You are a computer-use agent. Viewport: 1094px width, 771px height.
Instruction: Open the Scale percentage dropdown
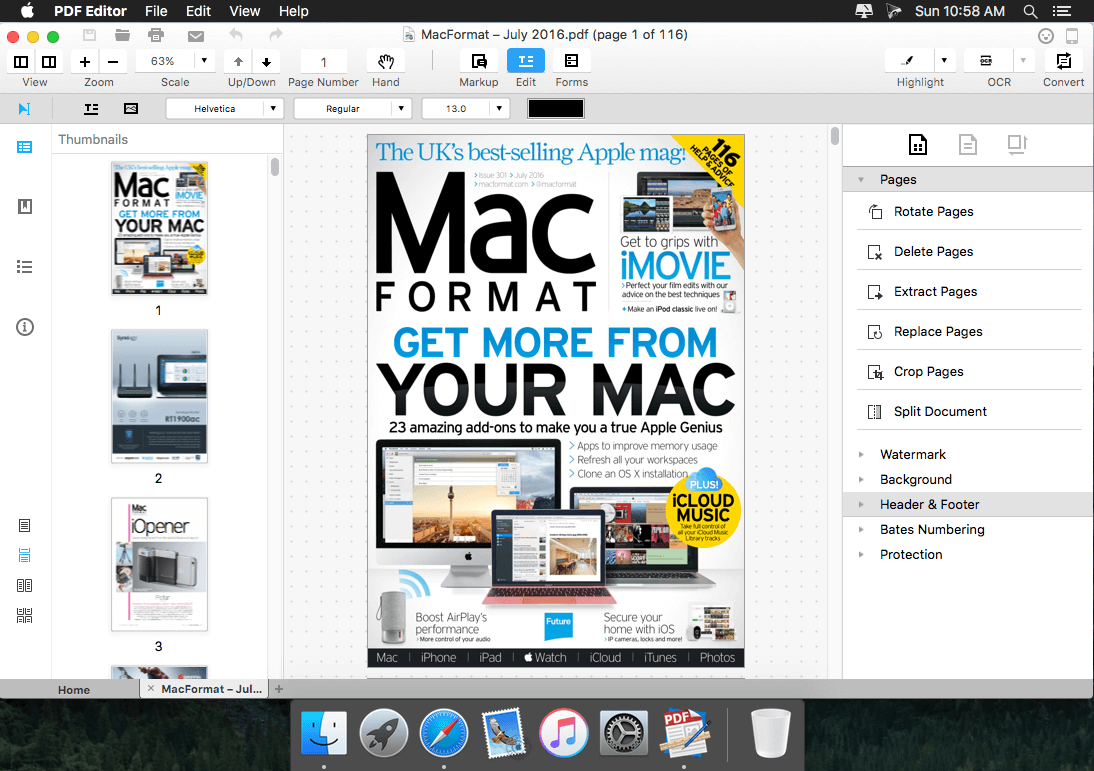click(x=204, y=61)
